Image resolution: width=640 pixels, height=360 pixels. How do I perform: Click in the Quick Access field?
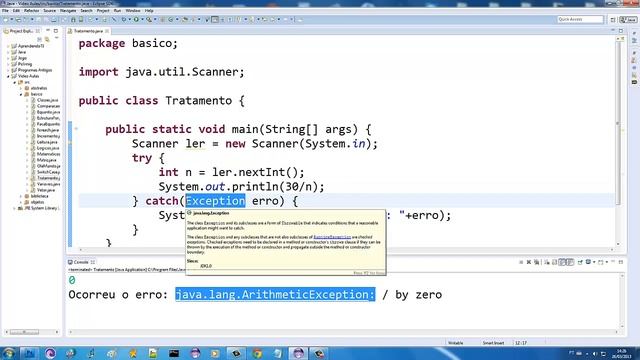tap(580, 19)
